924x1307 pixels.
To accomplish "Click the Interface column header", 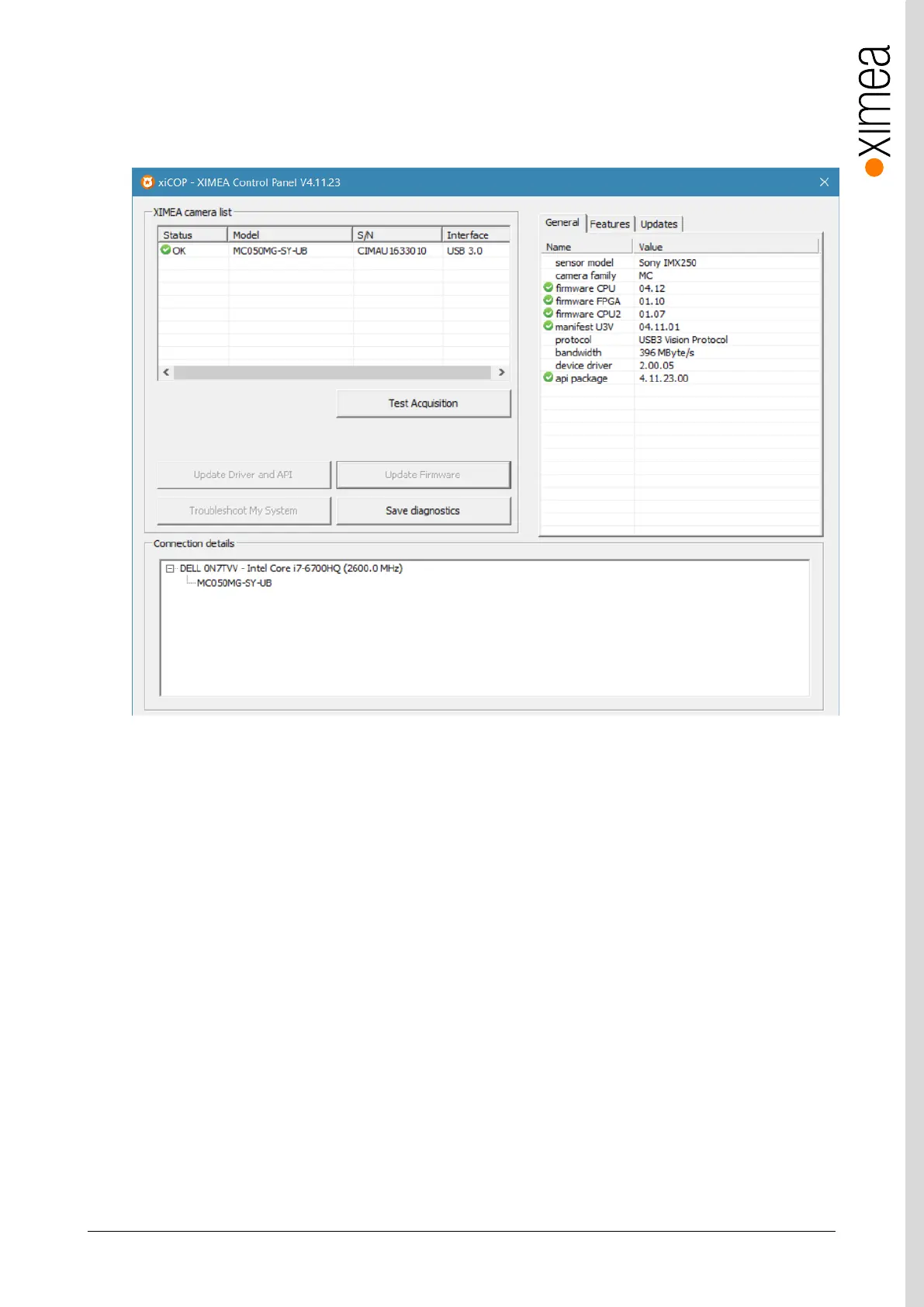I will pos(476,235).
